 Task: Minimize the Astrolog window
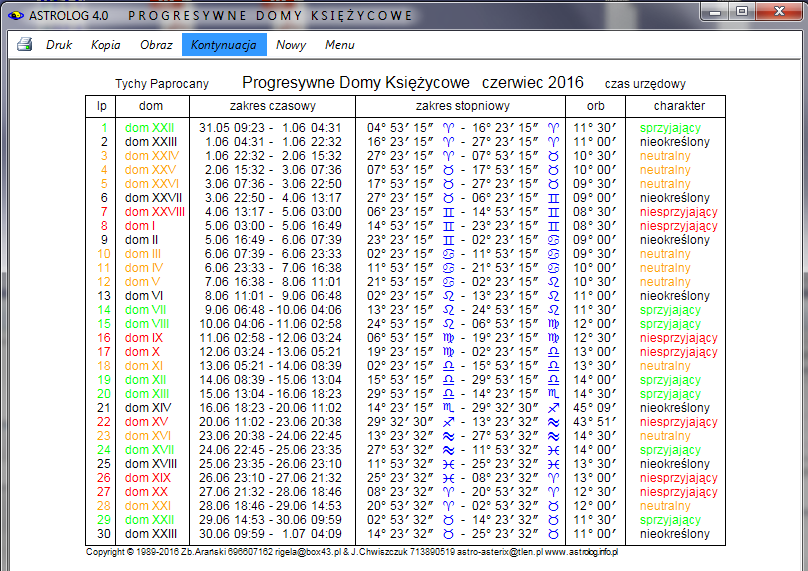(x=715, y=11)
